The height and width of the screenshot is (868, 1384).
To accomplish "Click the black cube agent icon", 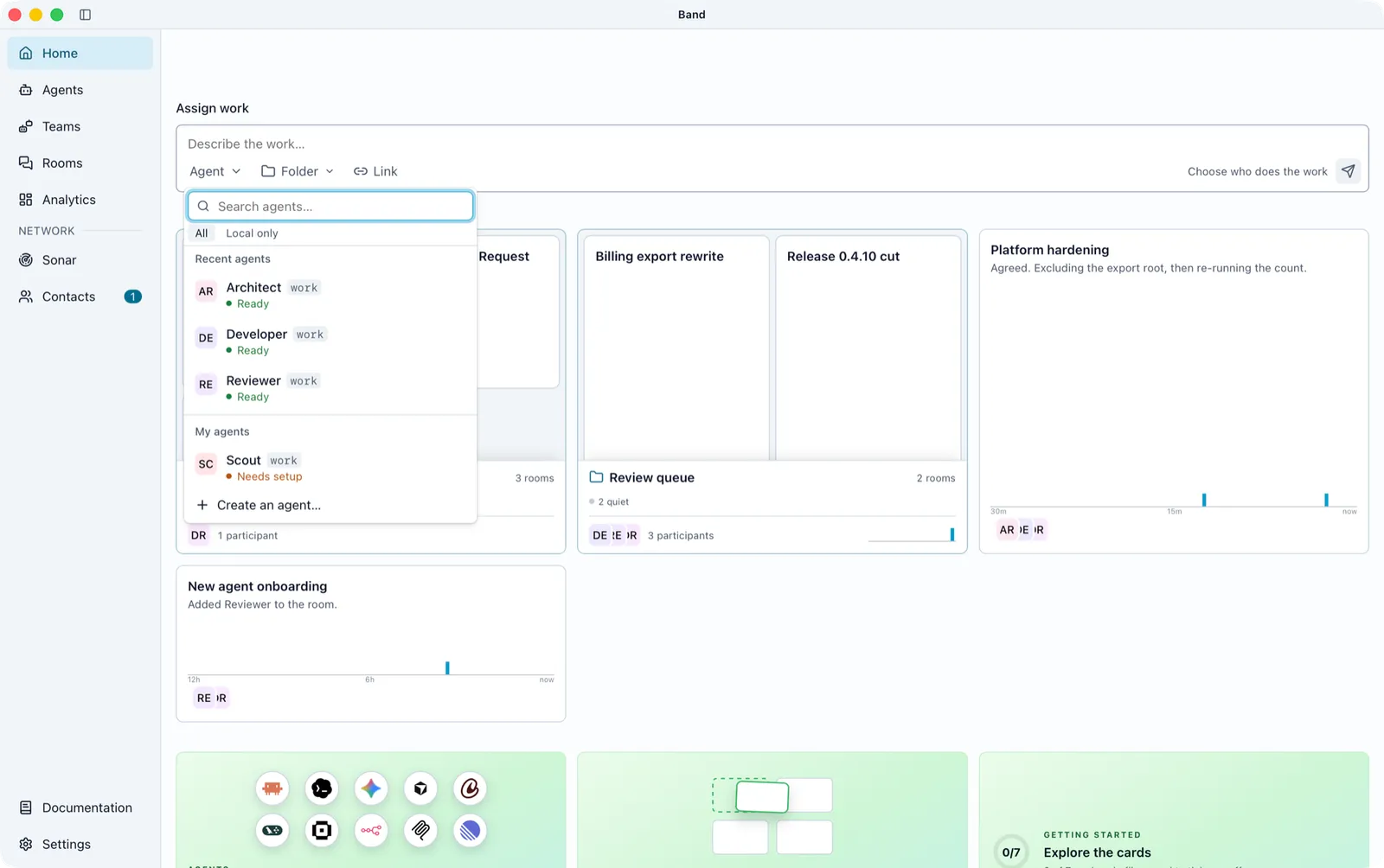I will pos(420,788).
